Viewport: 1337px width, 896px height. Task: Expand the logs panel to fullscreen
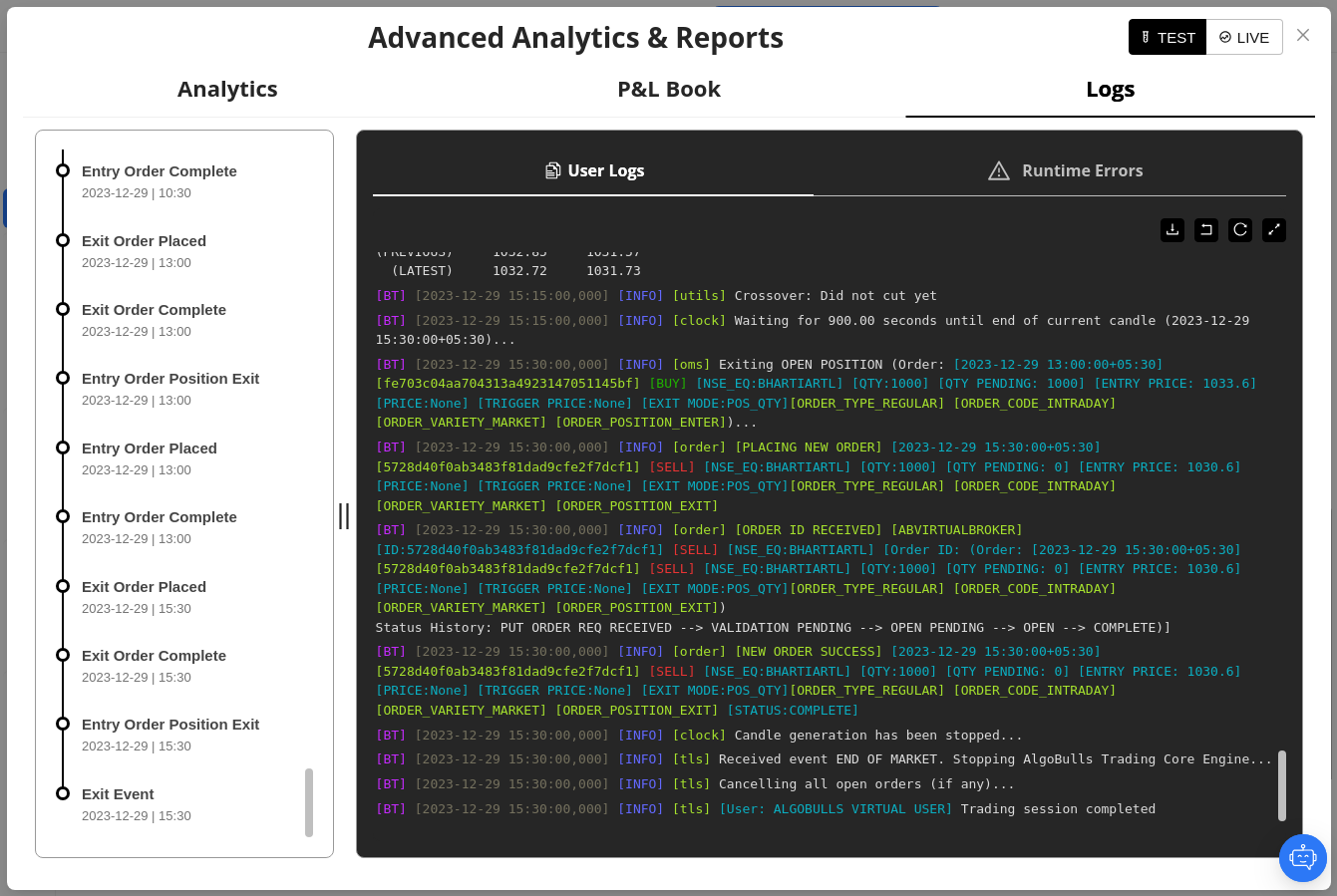point(1274,230)
